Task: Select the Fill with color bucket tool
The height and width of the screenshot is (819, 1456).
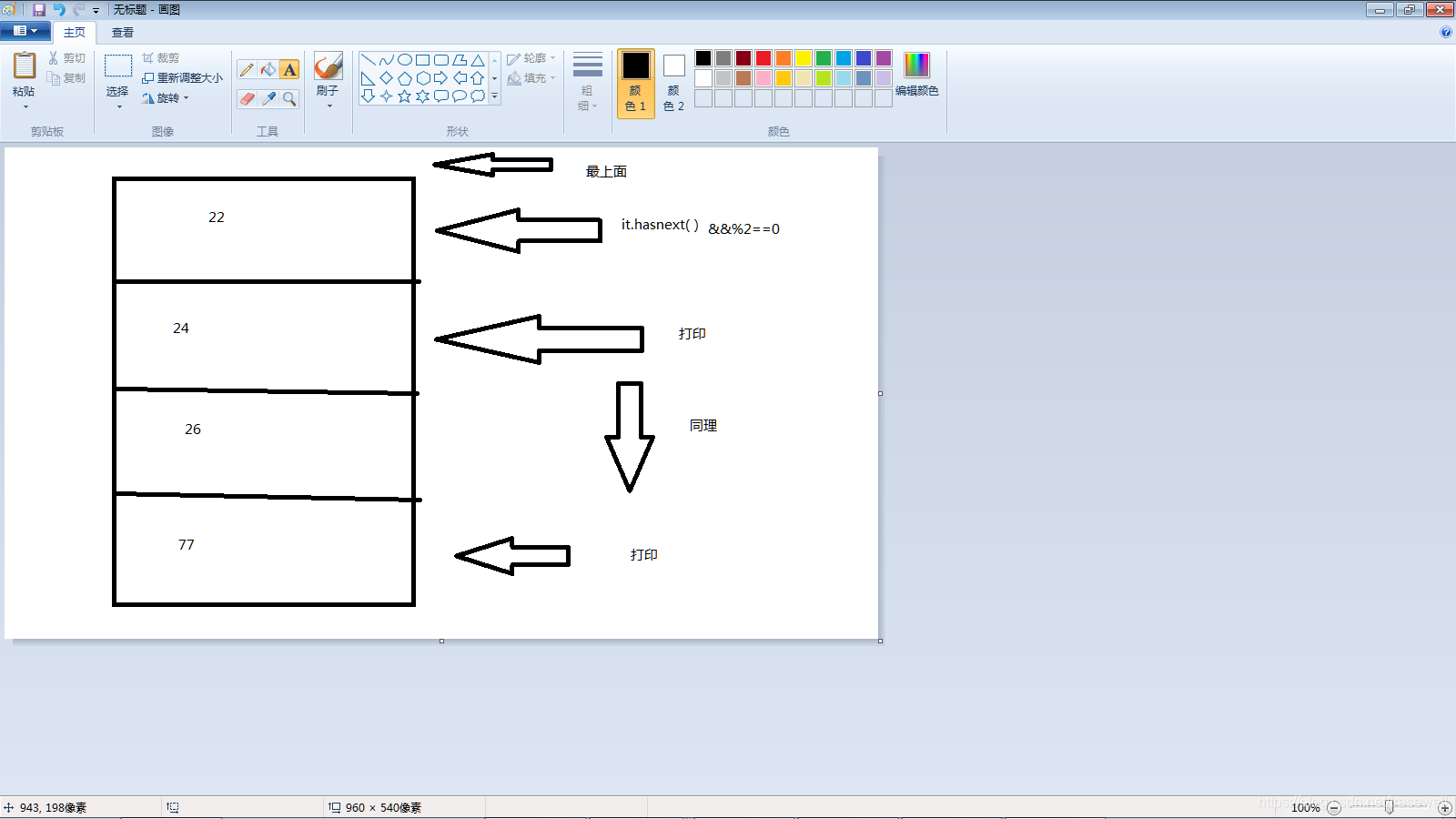Action: pyautogui.click(x=267, y=69)
